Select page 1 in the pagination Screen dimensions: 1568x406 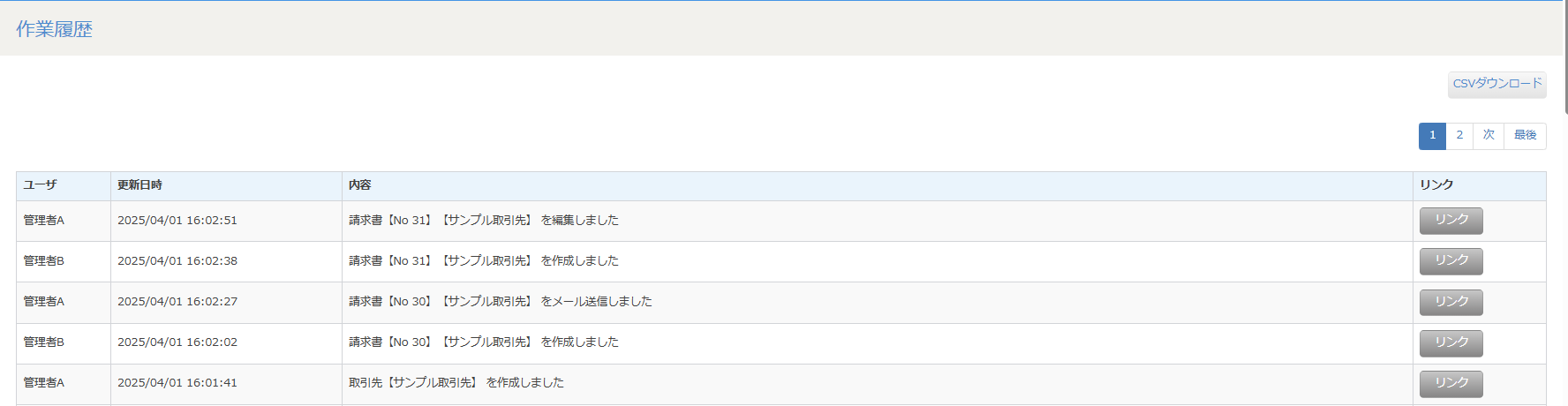1432,136
